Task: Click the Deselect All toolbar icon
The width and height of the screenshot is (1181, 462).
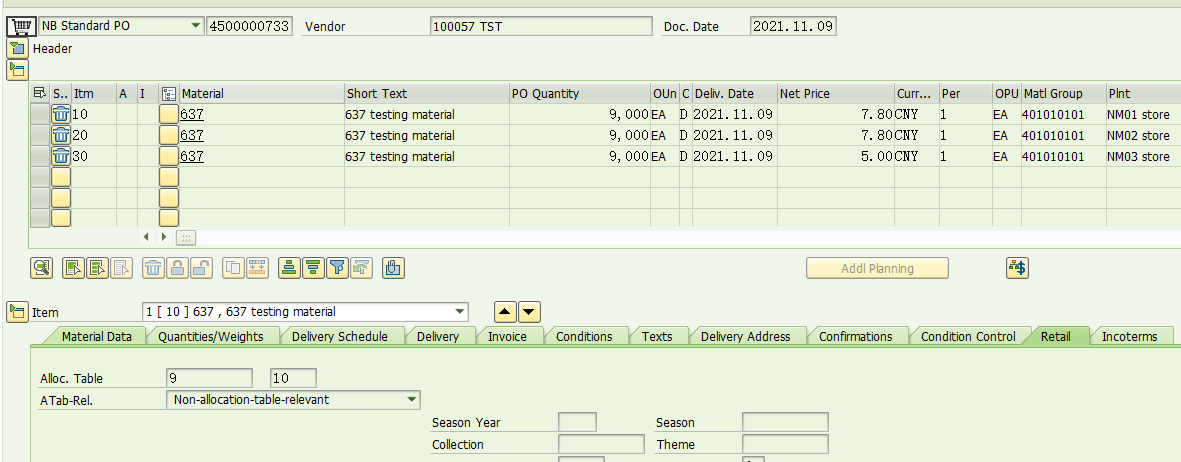Action: (x=122, y=268)
